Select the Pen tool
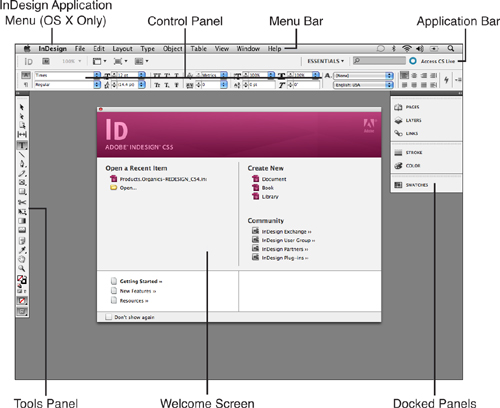The image size is (500, 408). click(x=22, y=164)
